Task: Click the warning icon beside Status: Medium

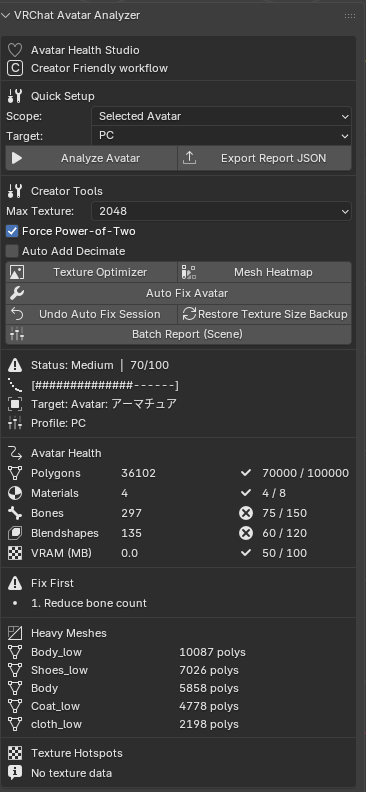Action: coord(16,365)
